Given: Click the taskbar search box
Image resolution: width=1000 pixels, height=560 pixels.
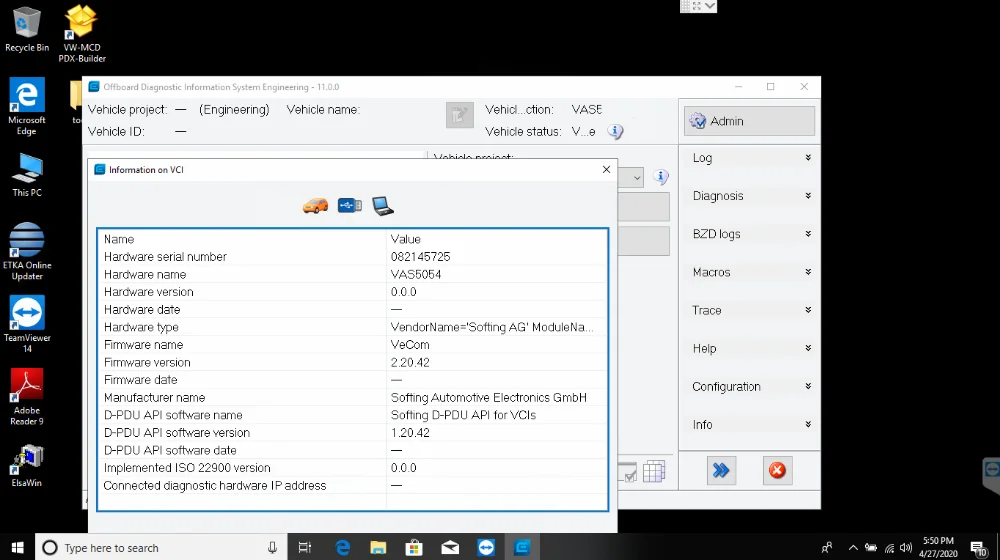Looking at the screenshot, I should point(161,548).
